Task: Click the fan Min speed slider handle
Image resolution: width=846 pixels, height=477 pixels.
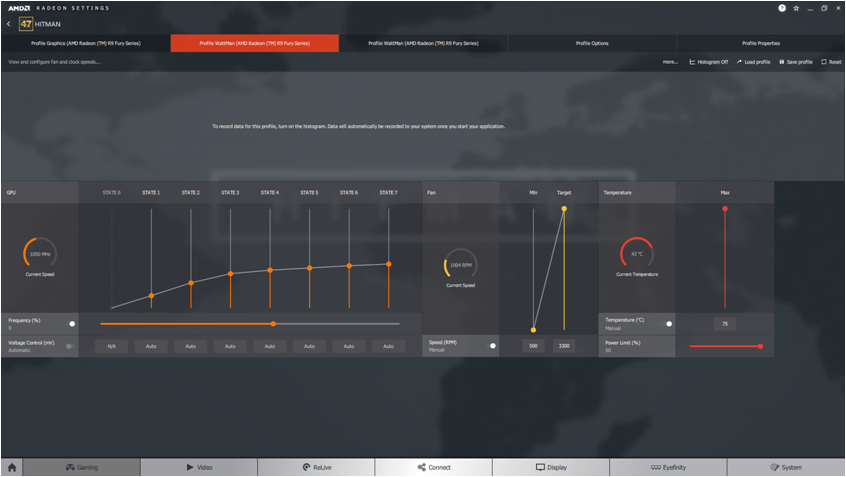Action: click(533, 330)
